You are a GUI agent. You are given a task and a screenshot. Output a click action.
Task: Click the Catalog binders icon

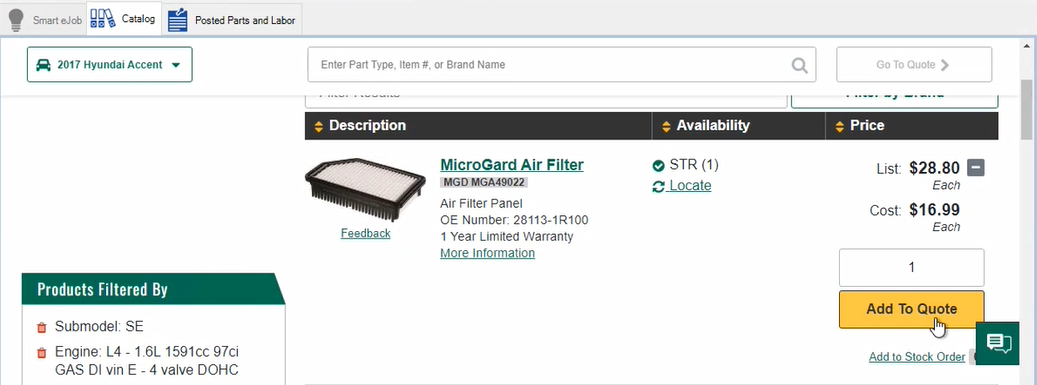(103, 19)
